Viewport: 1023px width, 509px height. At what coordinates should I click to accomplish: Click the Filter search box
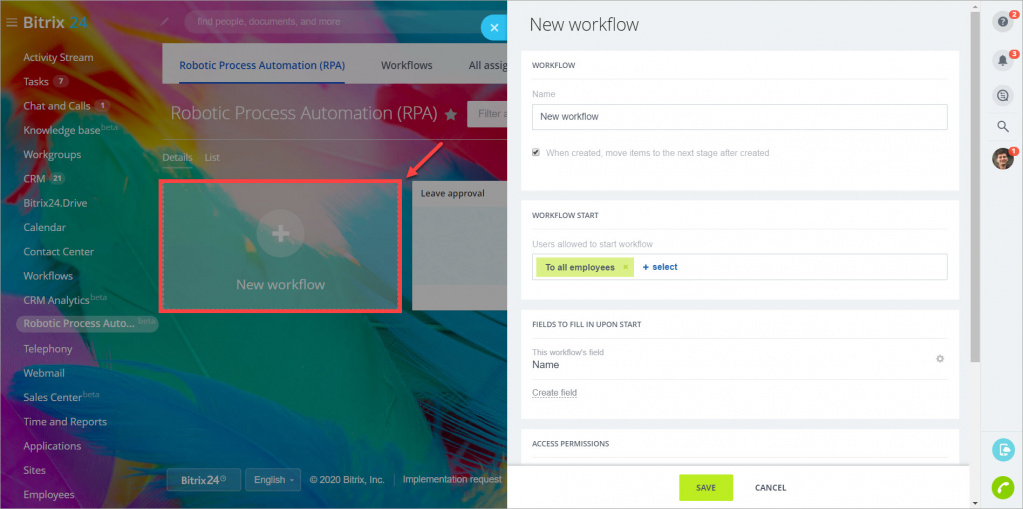coord(487,114)
